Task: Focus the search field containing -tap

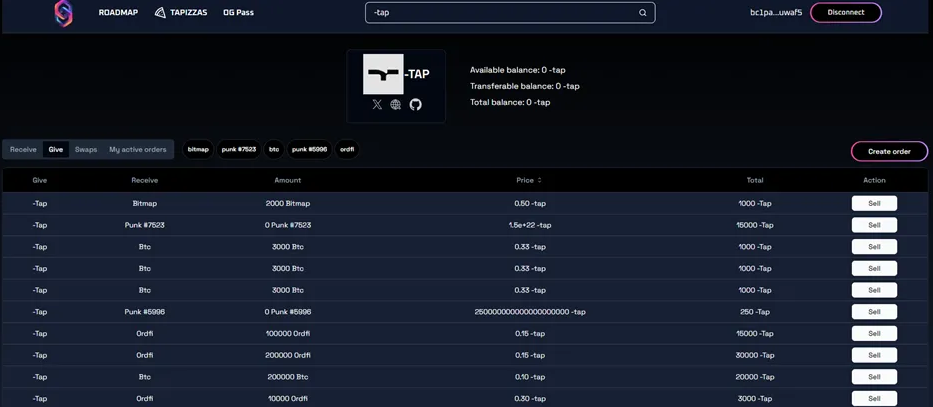Action: (500, 13)
